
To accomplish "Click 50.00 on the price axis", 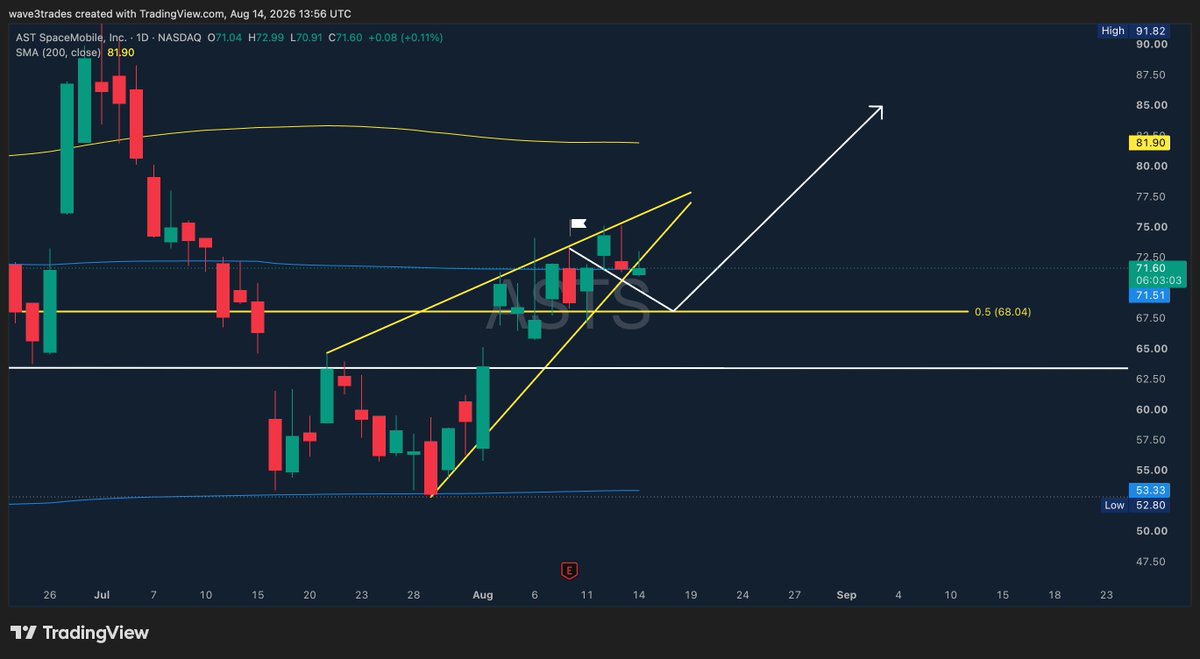I will tap(1151, 531).
